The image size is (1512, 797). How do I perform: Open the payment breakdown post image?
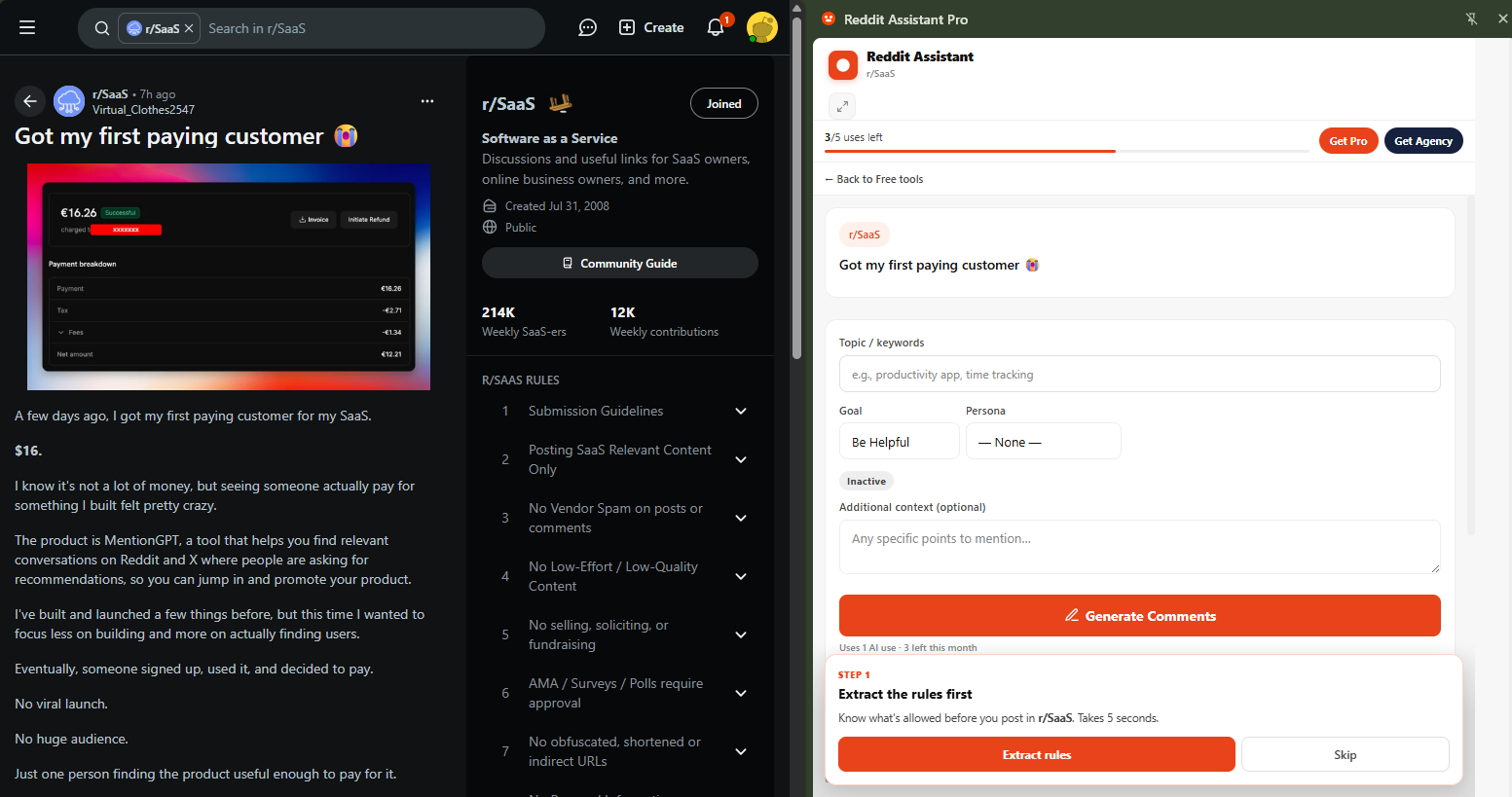pos(229,276)
